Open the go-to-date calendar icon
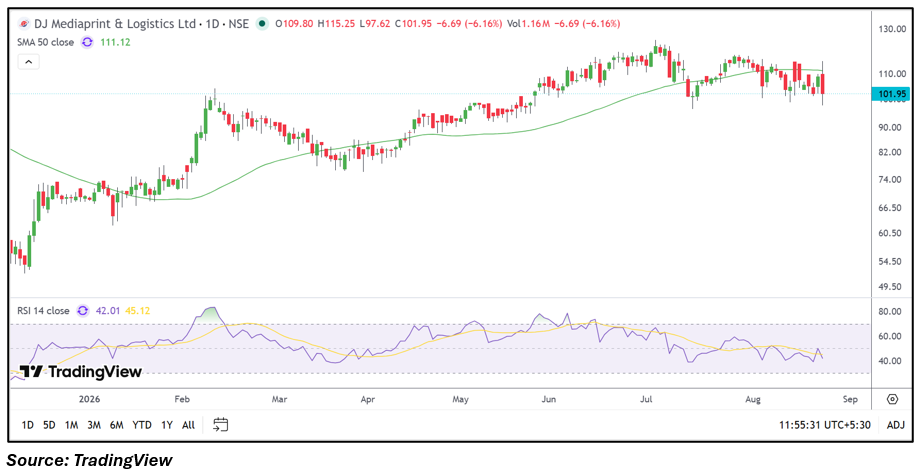The height and width of the screenshot is (475, 921). (220, 425)
